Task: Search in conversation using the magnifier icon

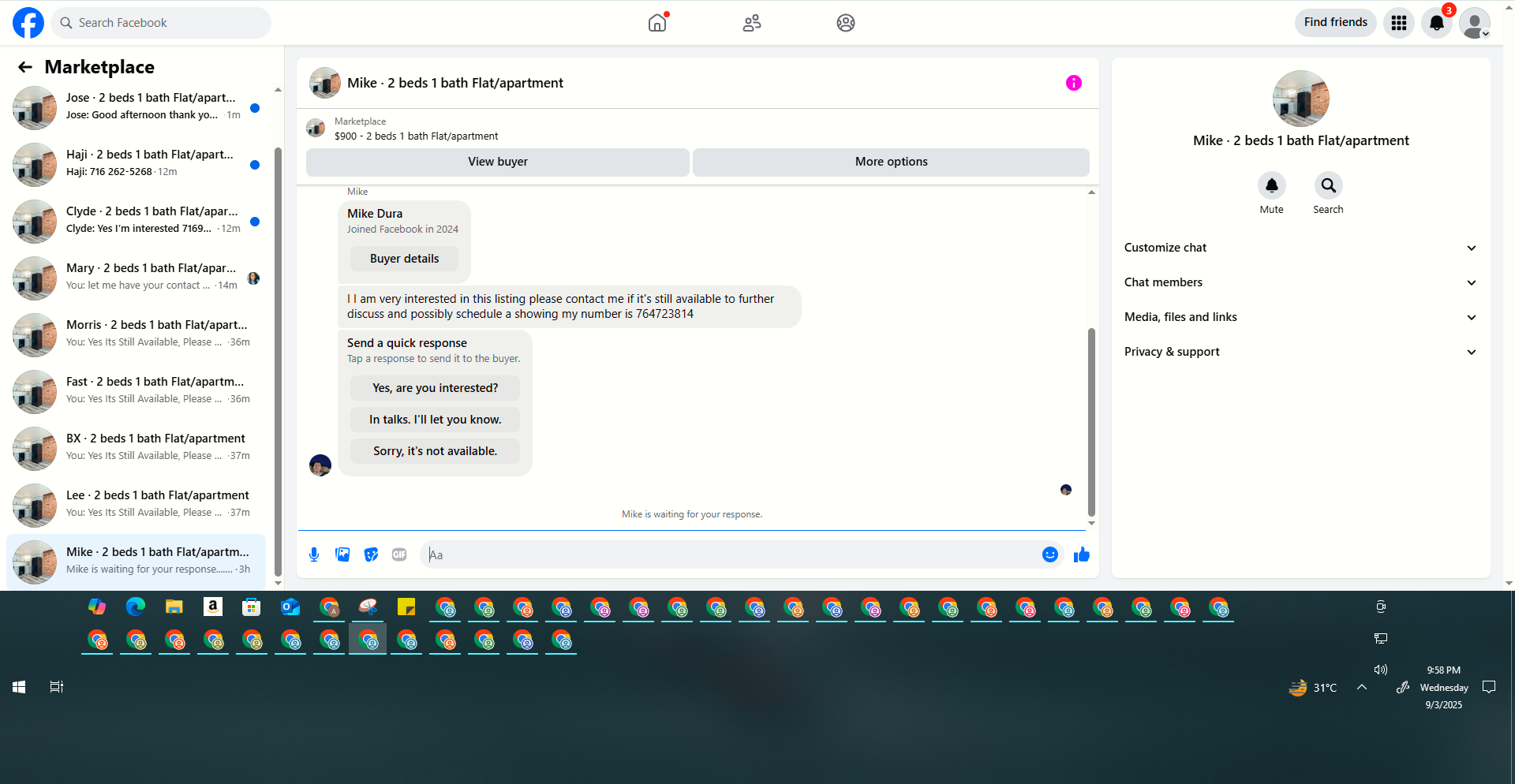Action: pos(1329,185)
